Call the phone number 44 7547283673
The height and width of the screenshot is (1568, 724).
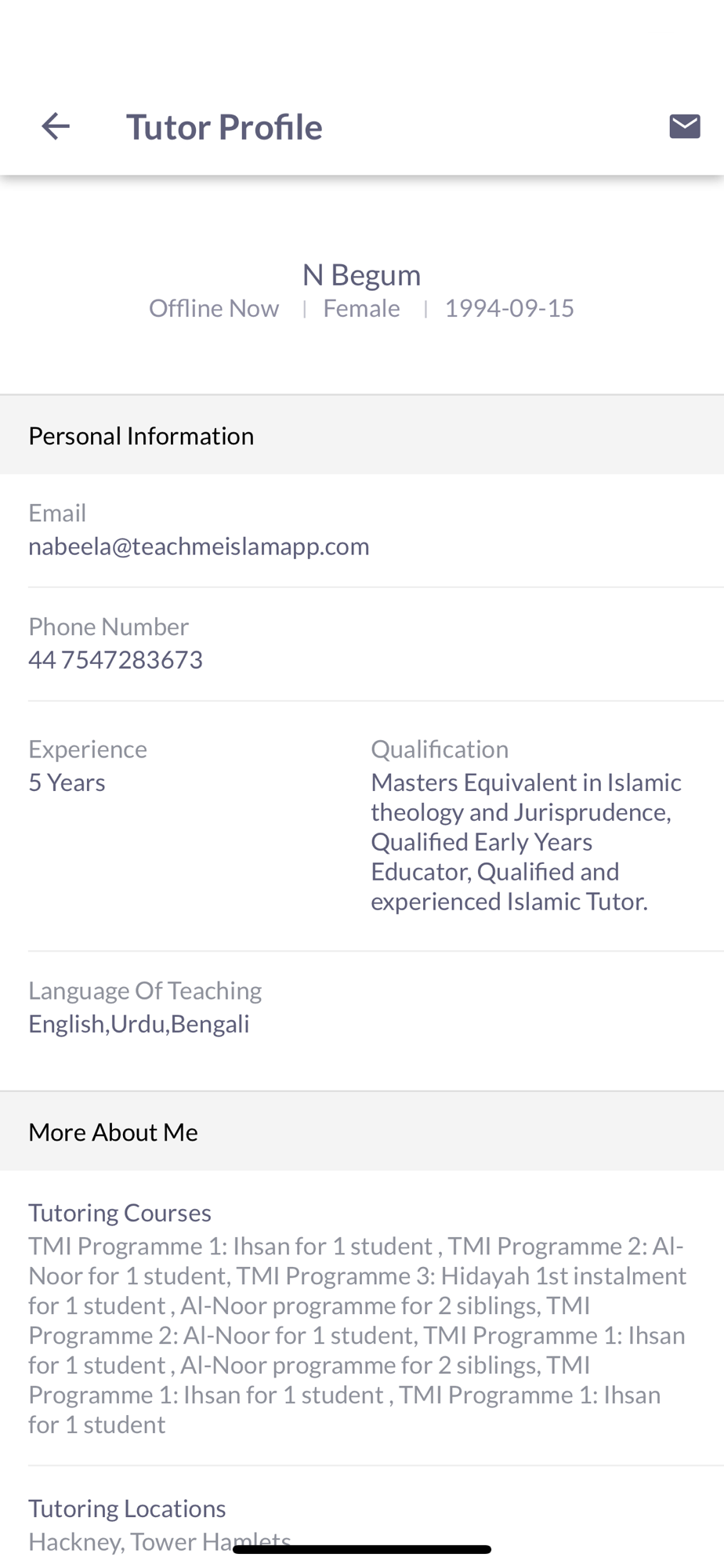[x=116, y=659]
